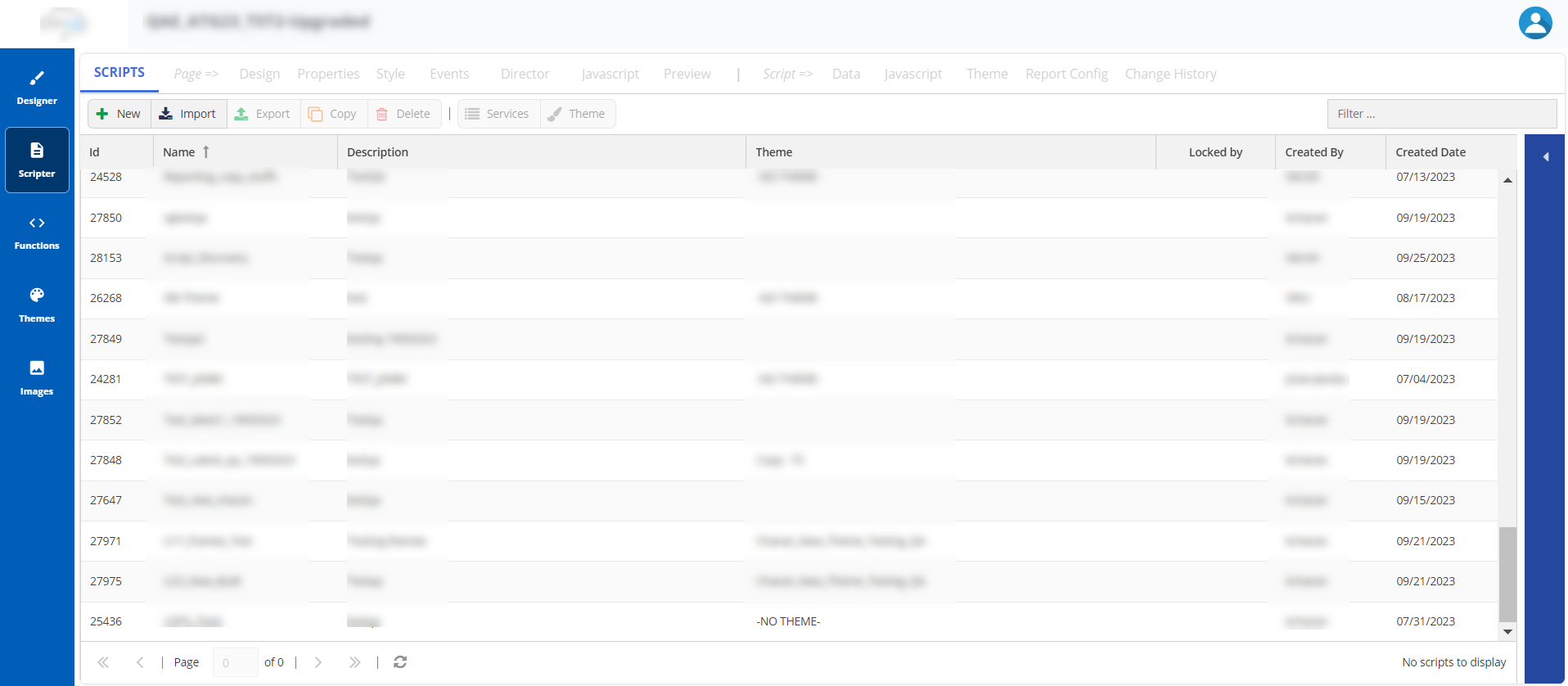
Task: Sort by Name column header
Action: coord(246,152)
